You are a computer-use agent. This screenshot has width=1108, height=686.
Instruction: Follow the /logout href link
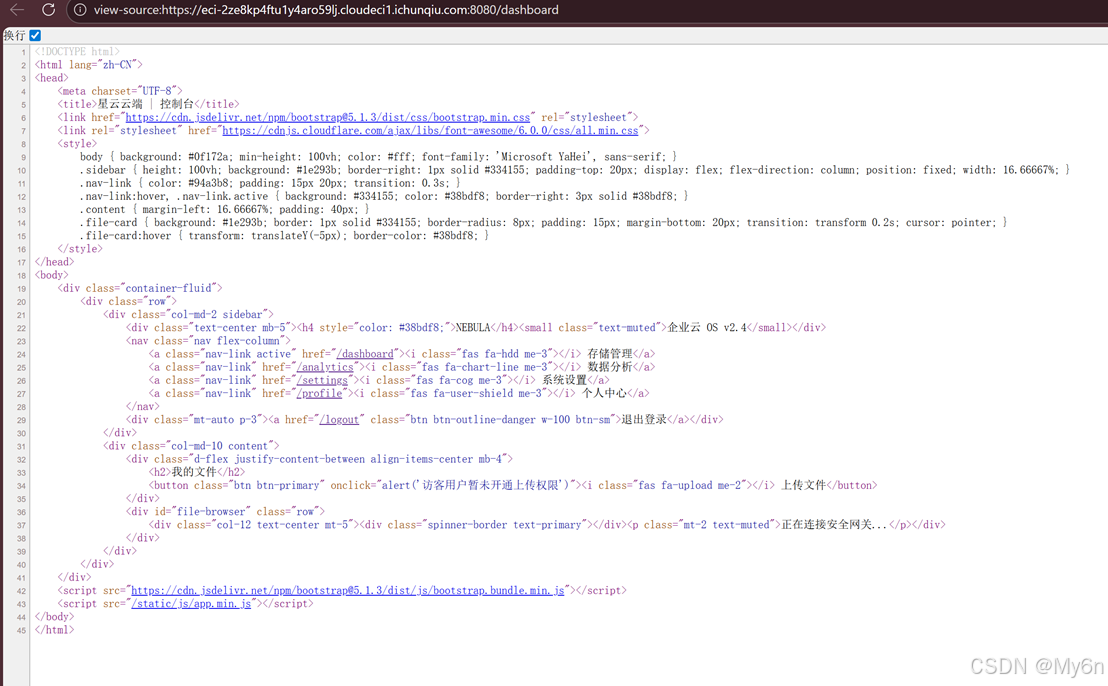click(x=339, y=420)
